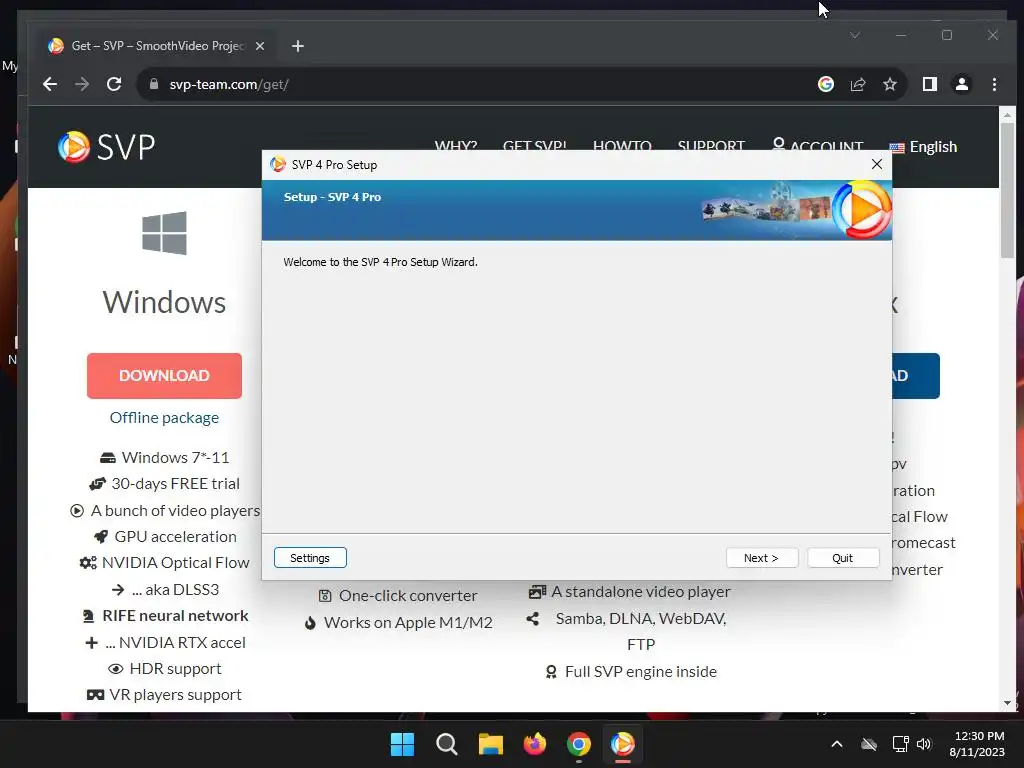Open ACCOUNT menu on SVP site
The width and height of the screenshot is (1024, 768).
(x=818, y=145)
